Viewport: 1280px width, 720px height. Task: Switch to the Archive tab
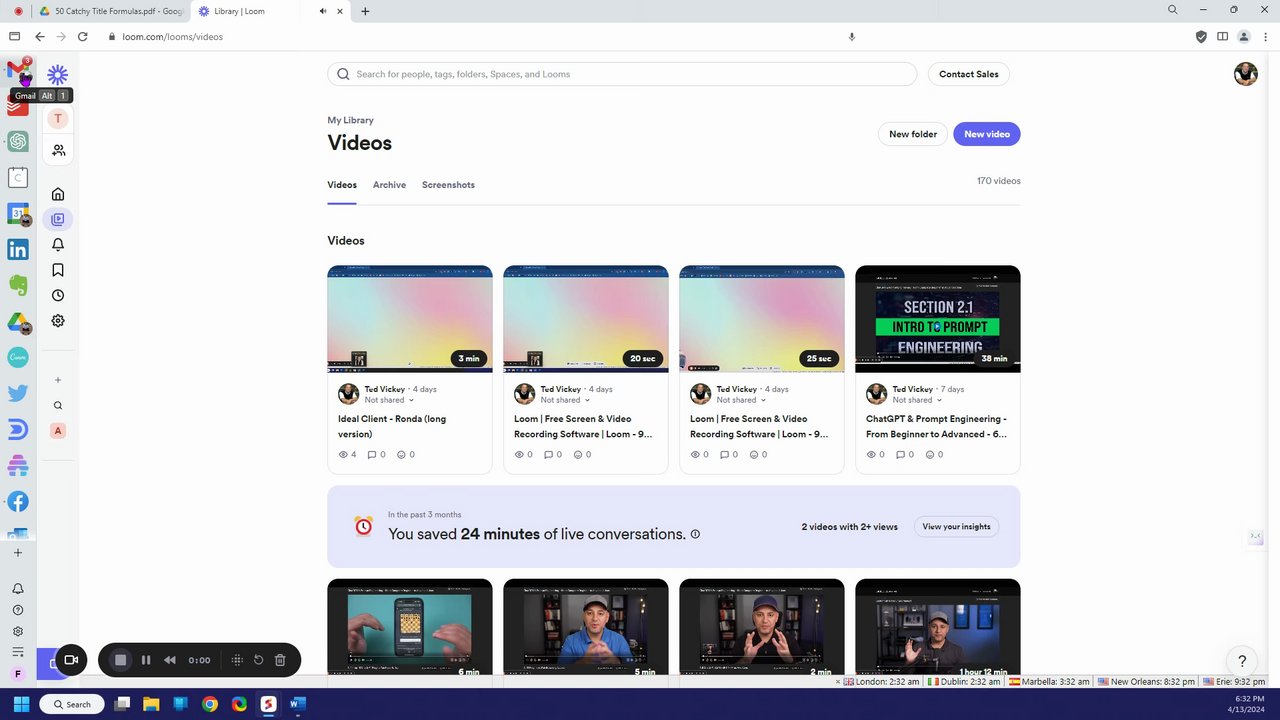click(x=389, y=185)
